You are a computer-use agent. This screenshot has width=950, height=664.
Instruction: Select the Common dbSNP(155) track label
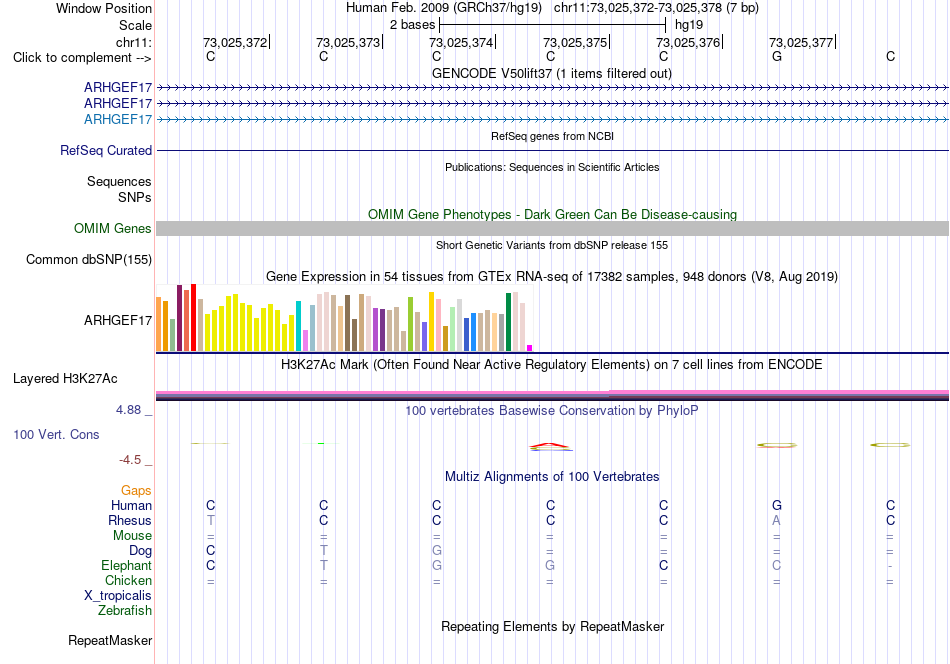pyautogui.click(x=88, y=259)
